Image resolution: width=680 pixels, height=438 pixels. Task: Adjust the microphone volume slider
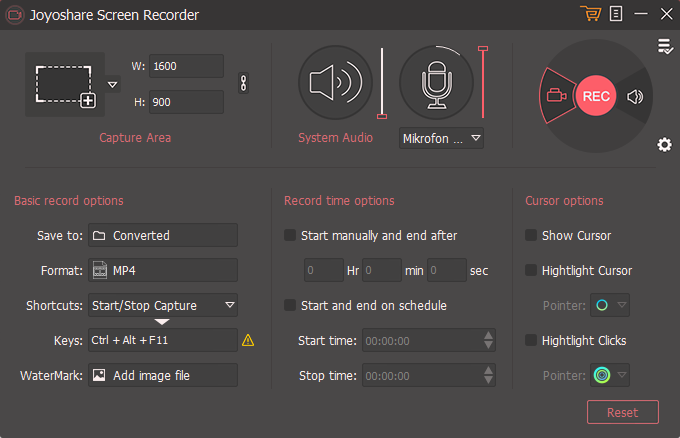pos(483,82)
